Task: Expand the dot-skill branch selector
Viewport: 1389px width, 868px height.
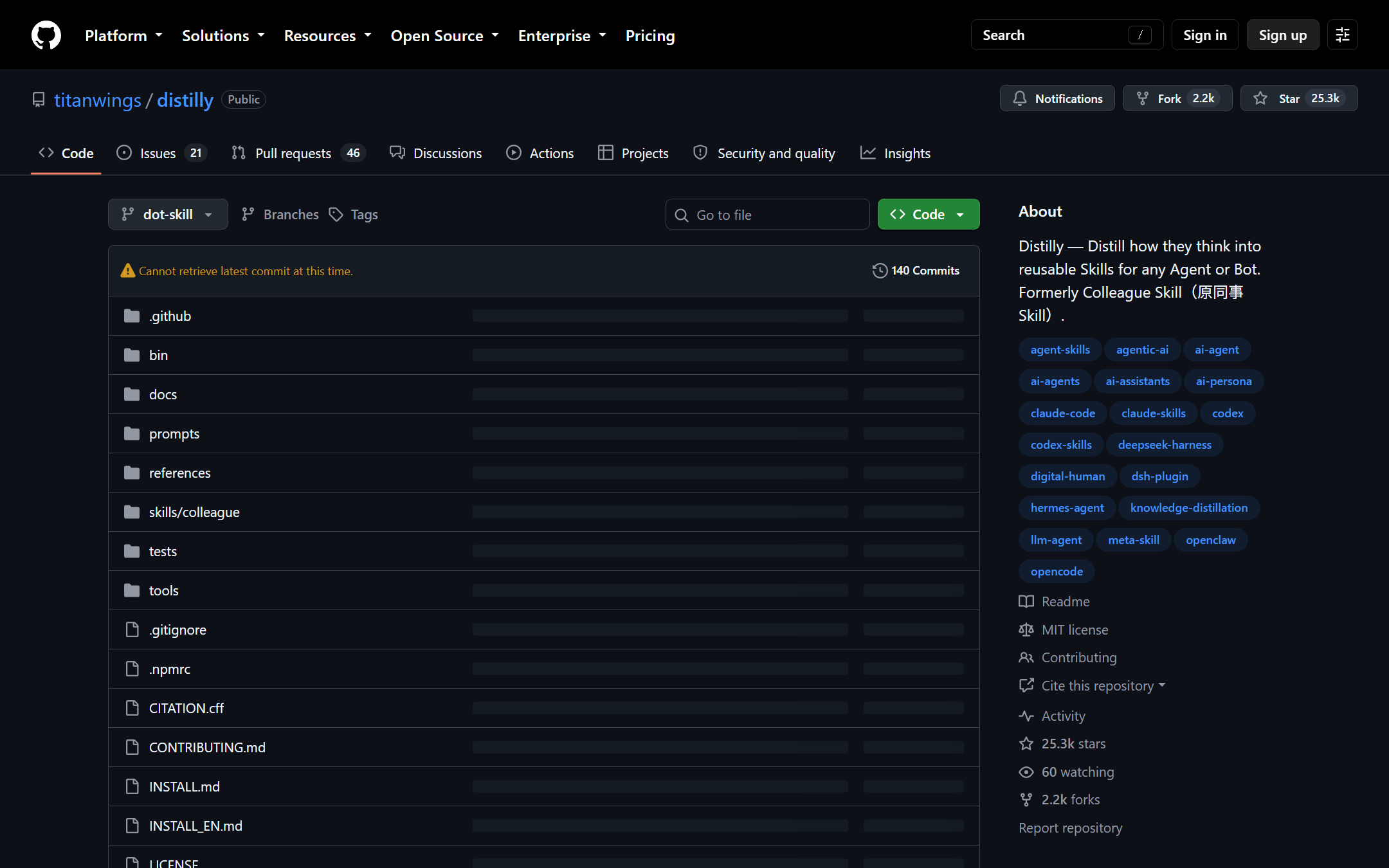Action: coord(168,214)
